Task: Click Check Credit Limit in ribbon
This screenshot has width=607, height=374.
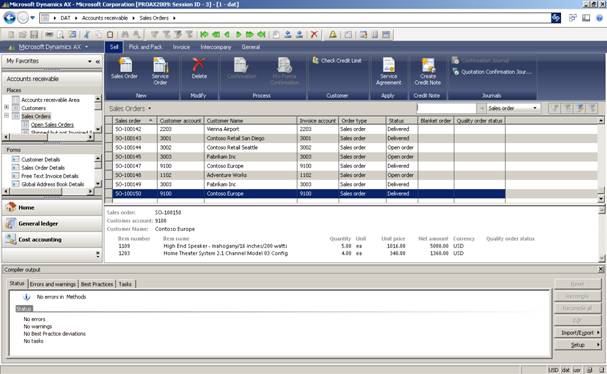Action: coord(337,60)
